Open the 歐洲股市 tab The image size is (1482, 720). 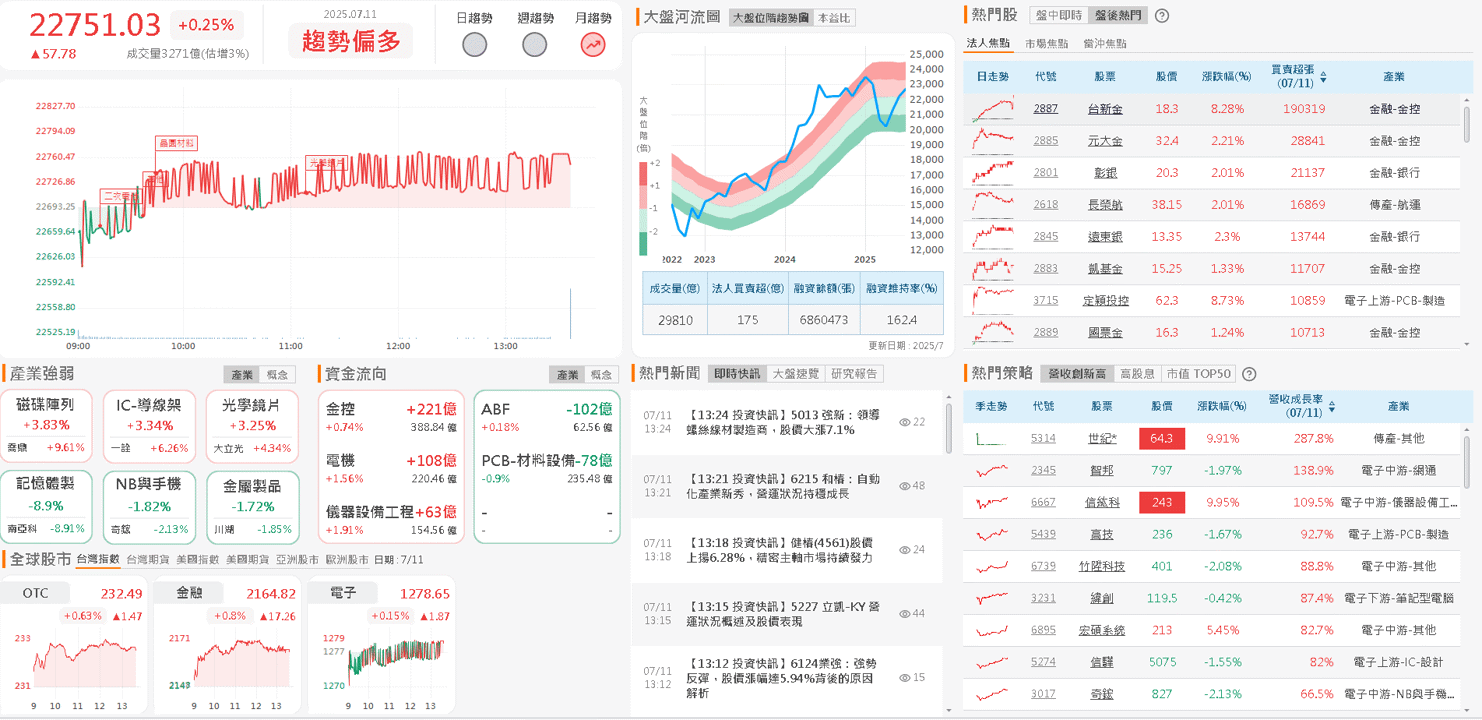[347, 560]
